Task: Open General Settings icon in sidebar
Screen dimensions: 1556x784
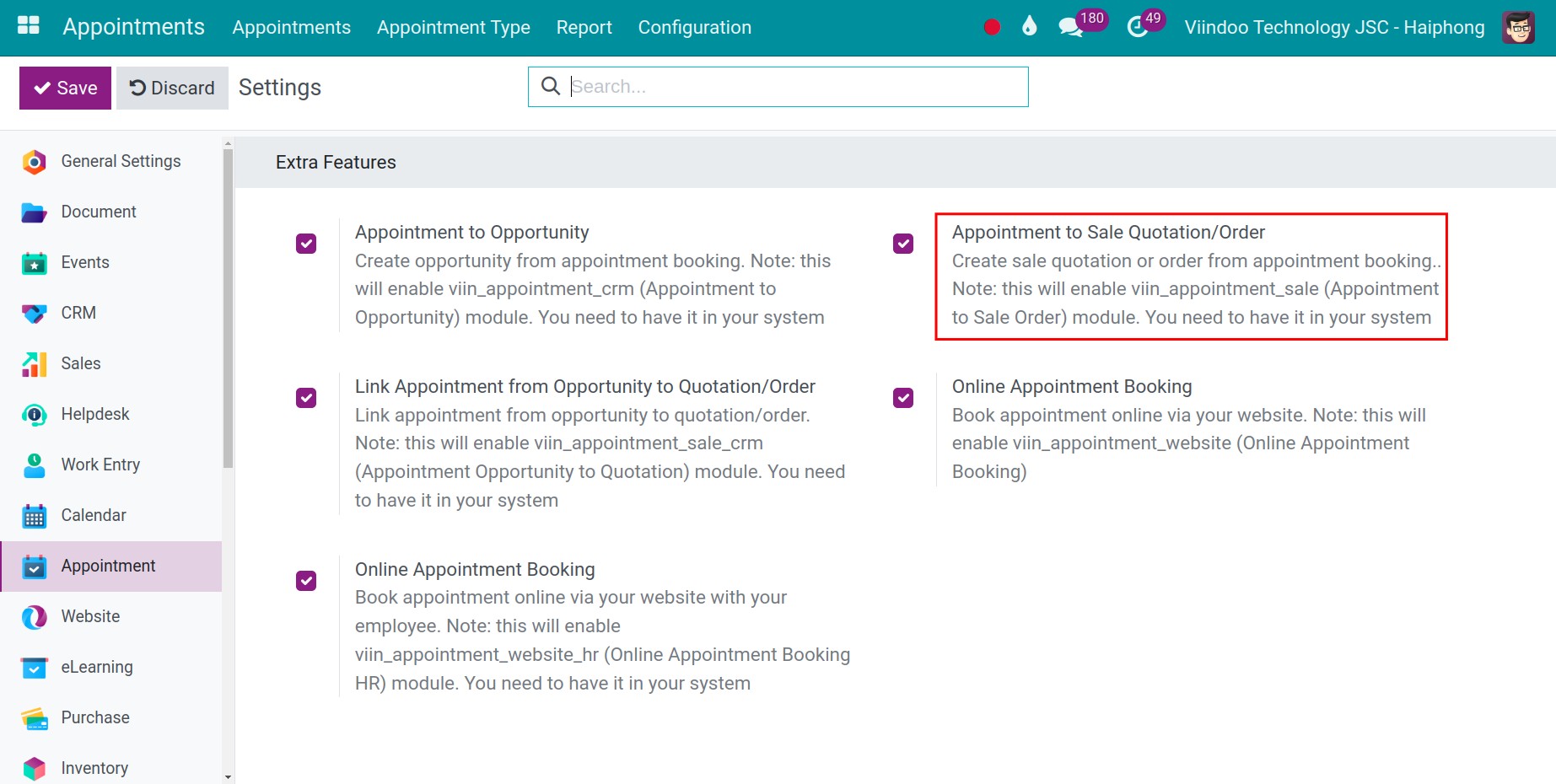Action: coord(34,162)
